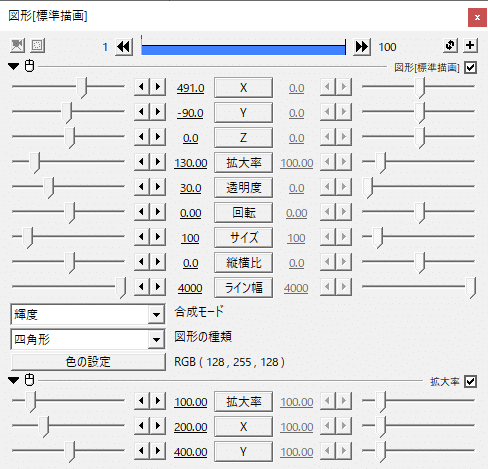Click the 色の設定 button

pyautogui.click(x=88, y=362)
